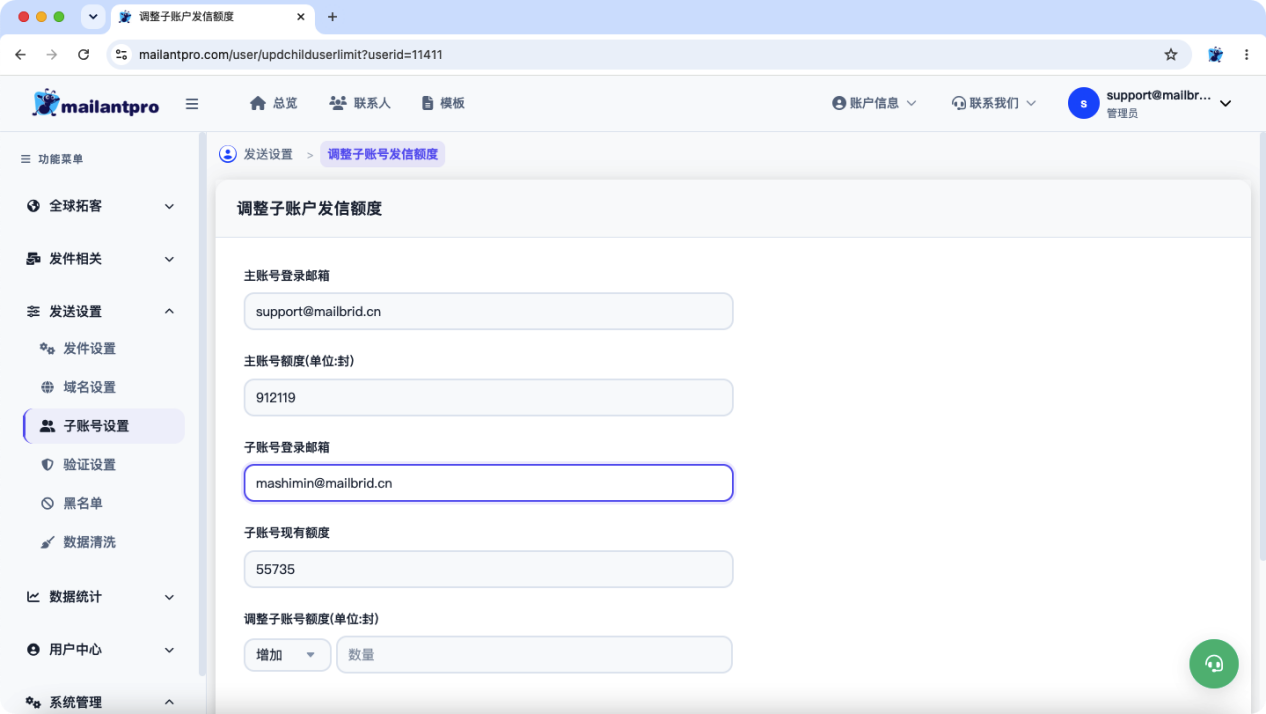
Task: Open the tab search dropdown arrow
Action: [93, 17]
